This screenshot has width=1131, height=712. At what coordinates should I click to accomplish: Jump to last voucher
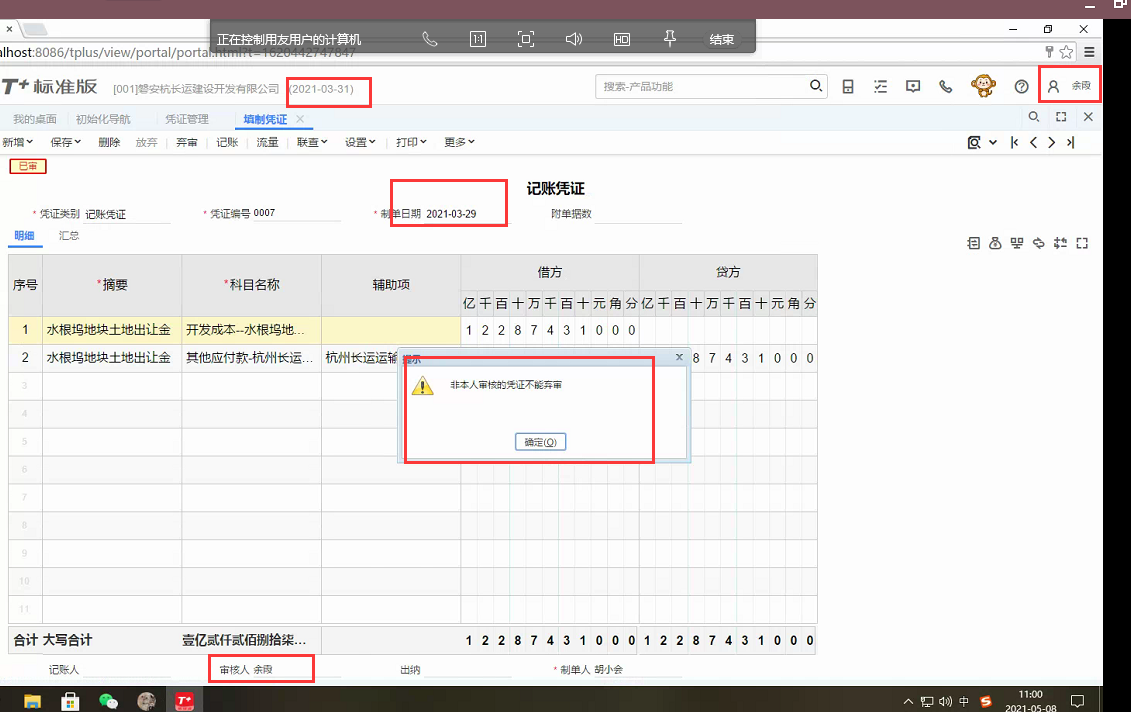tap(1070, 142)
